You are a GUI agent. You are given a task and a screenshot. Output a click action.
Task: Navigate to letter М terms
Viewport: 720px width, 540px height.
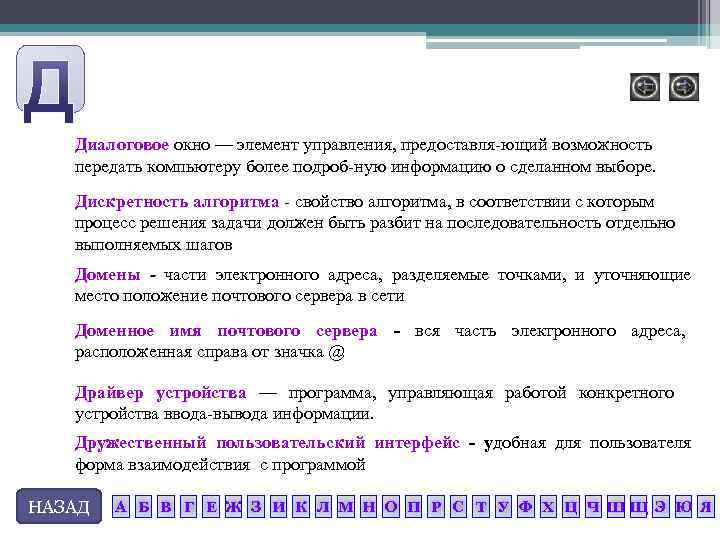[346, 507]
